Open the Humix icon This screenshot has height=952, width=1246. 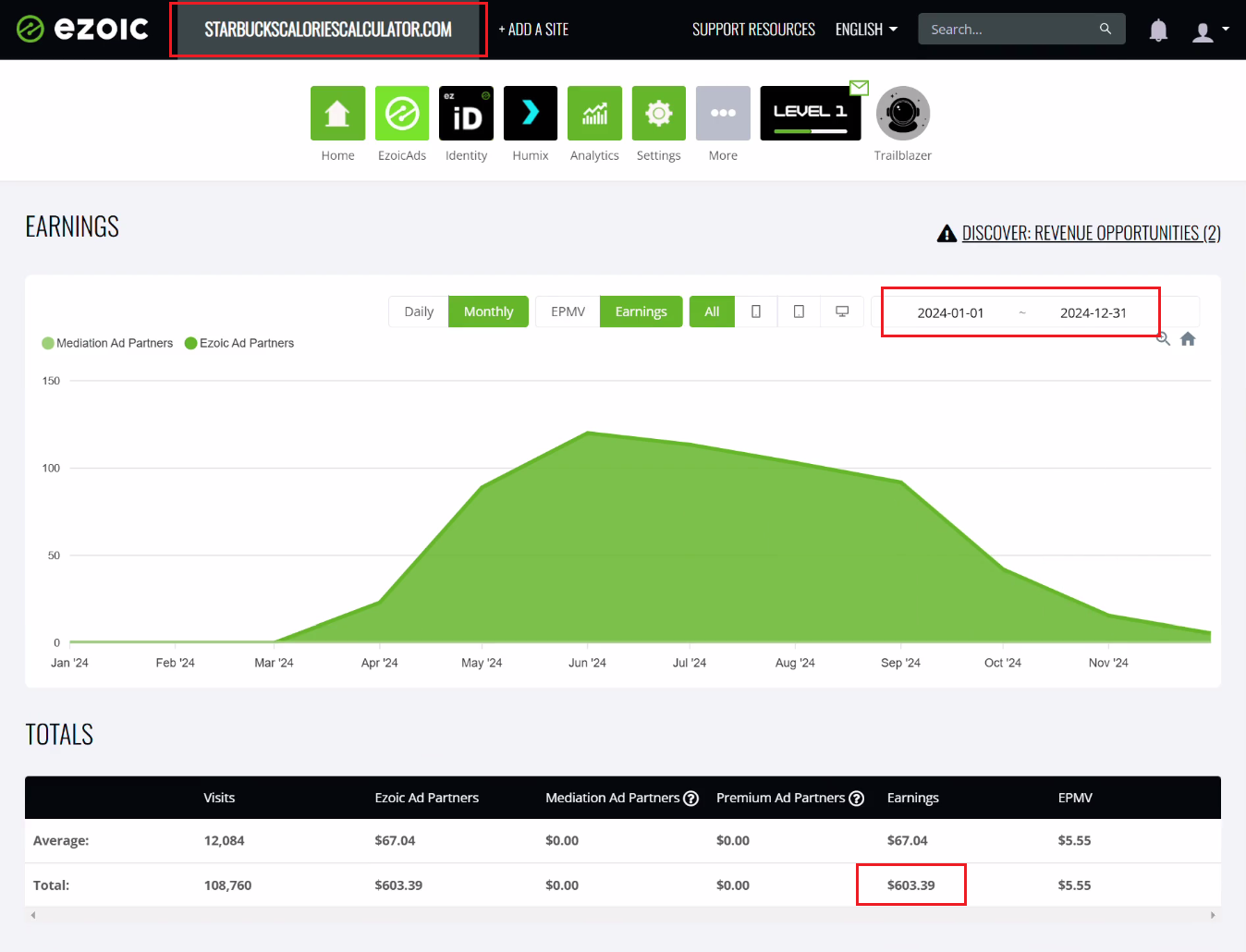(x=531, y=113)
